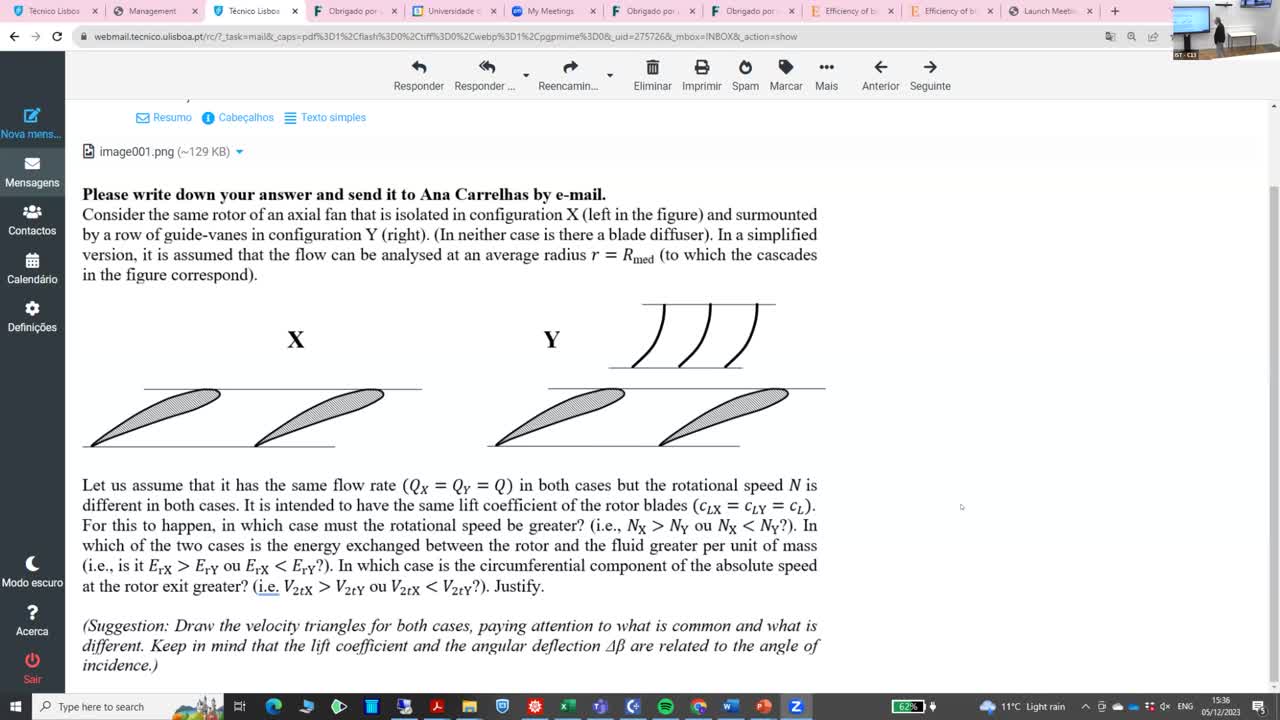This screenshot has height=720, width=1280.
Task: Open the Mais more-actions menu
Action: [826, 68]
